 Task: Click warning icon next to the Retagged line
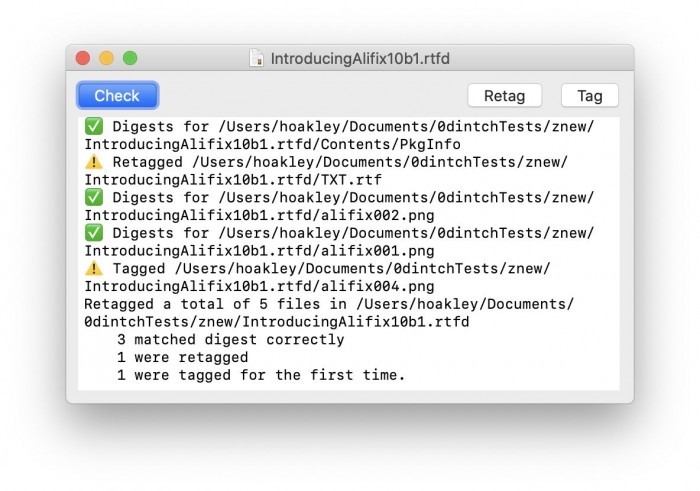pyautogui.click(x=94, y=163)
